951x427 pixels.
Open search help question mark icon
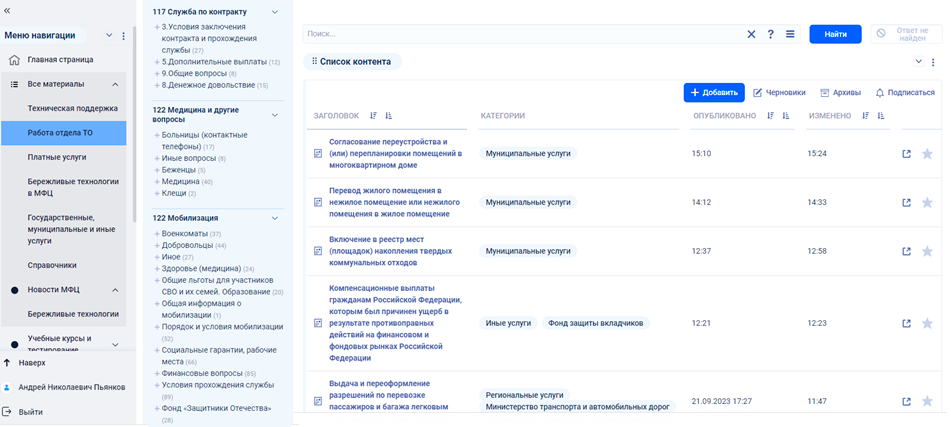pyautogui.click(x=770, y=35)
